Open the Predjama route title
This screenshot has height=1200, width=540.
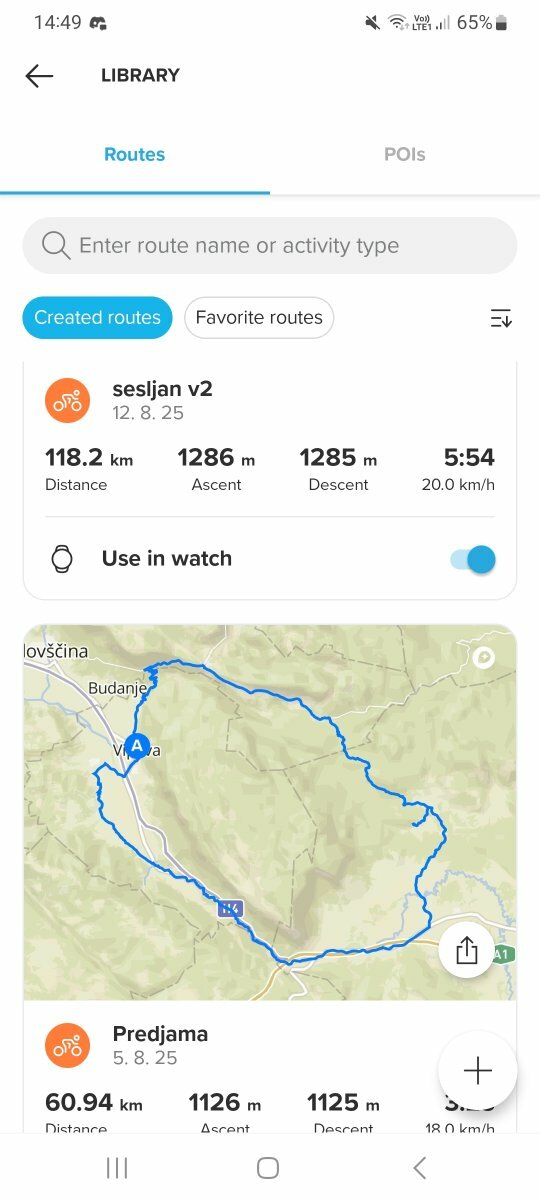pos(160,1034)
